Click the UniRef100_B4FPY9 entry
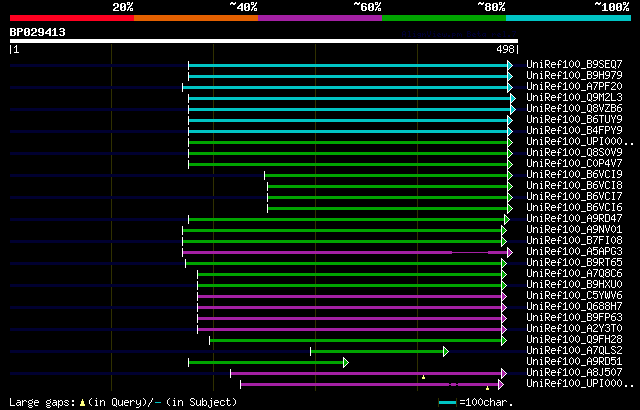640x410 pixels. point(574,131)
